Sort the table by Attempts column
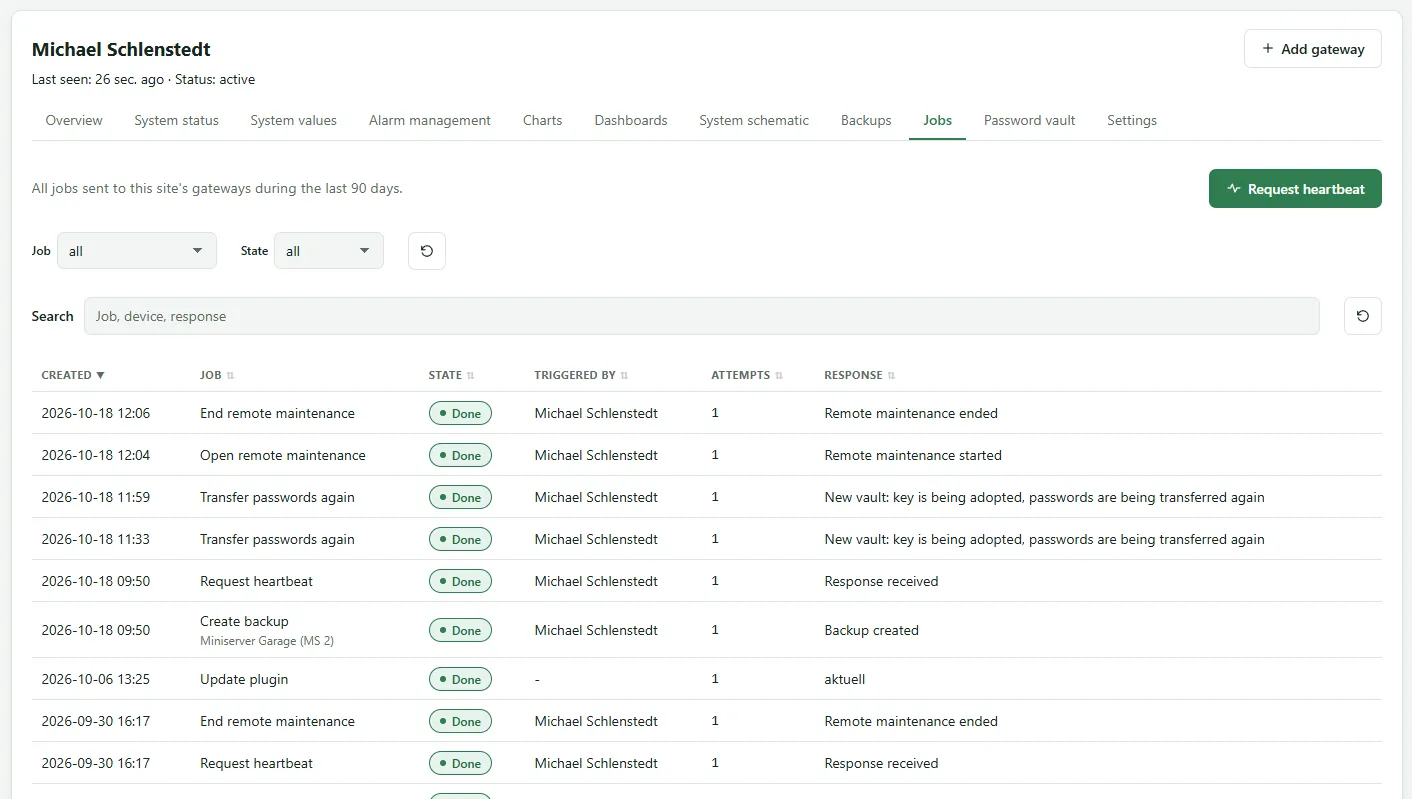The image size is (1412, 799). coord(747,375)
